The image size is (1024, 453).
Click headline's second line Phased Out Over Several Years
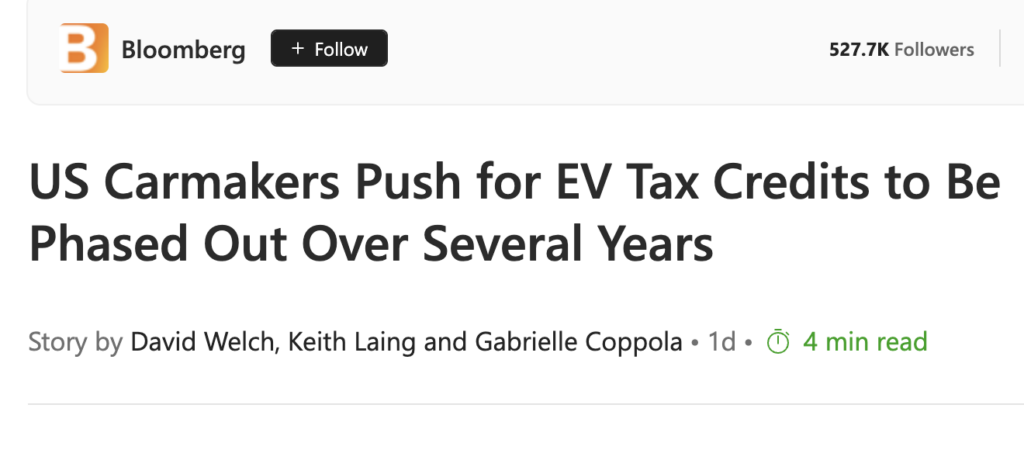tap(371, 243)
